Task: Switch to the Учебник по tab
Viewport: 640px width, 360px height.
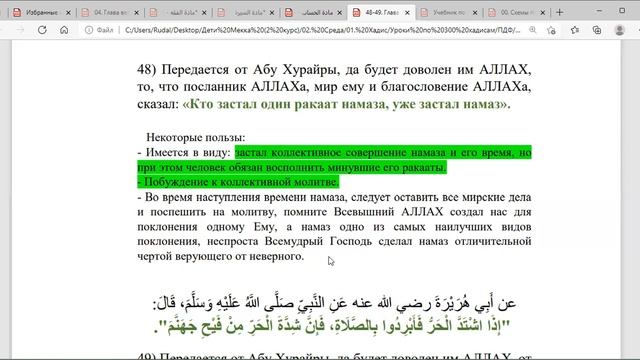Action: [449, 13]
